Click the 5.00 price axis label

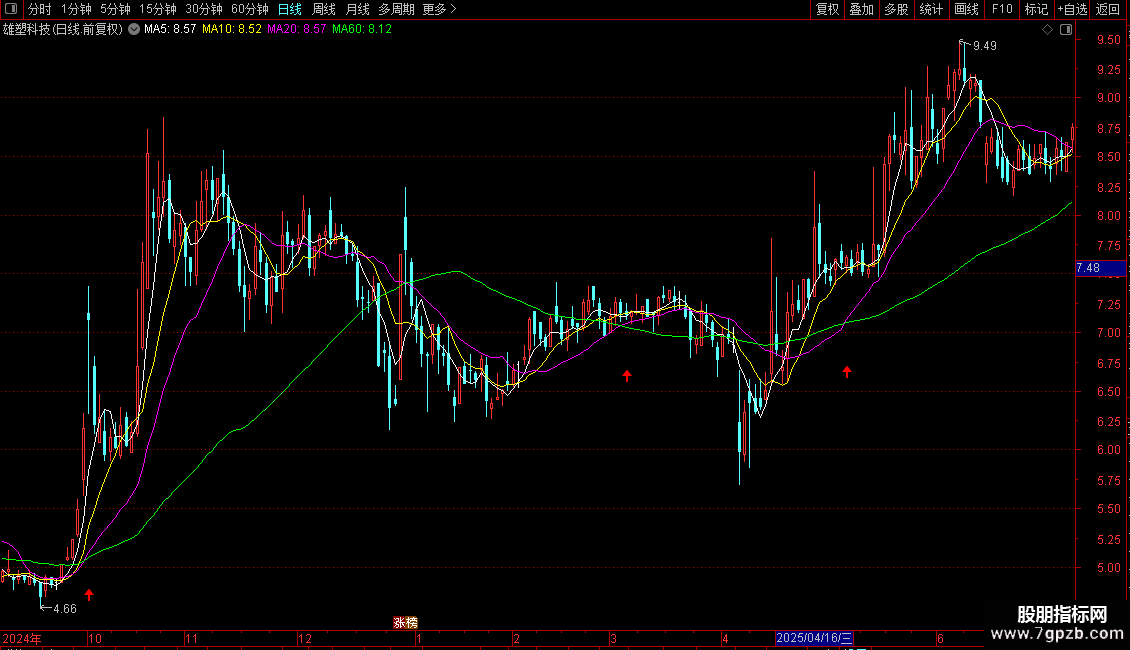point(1108,568)
